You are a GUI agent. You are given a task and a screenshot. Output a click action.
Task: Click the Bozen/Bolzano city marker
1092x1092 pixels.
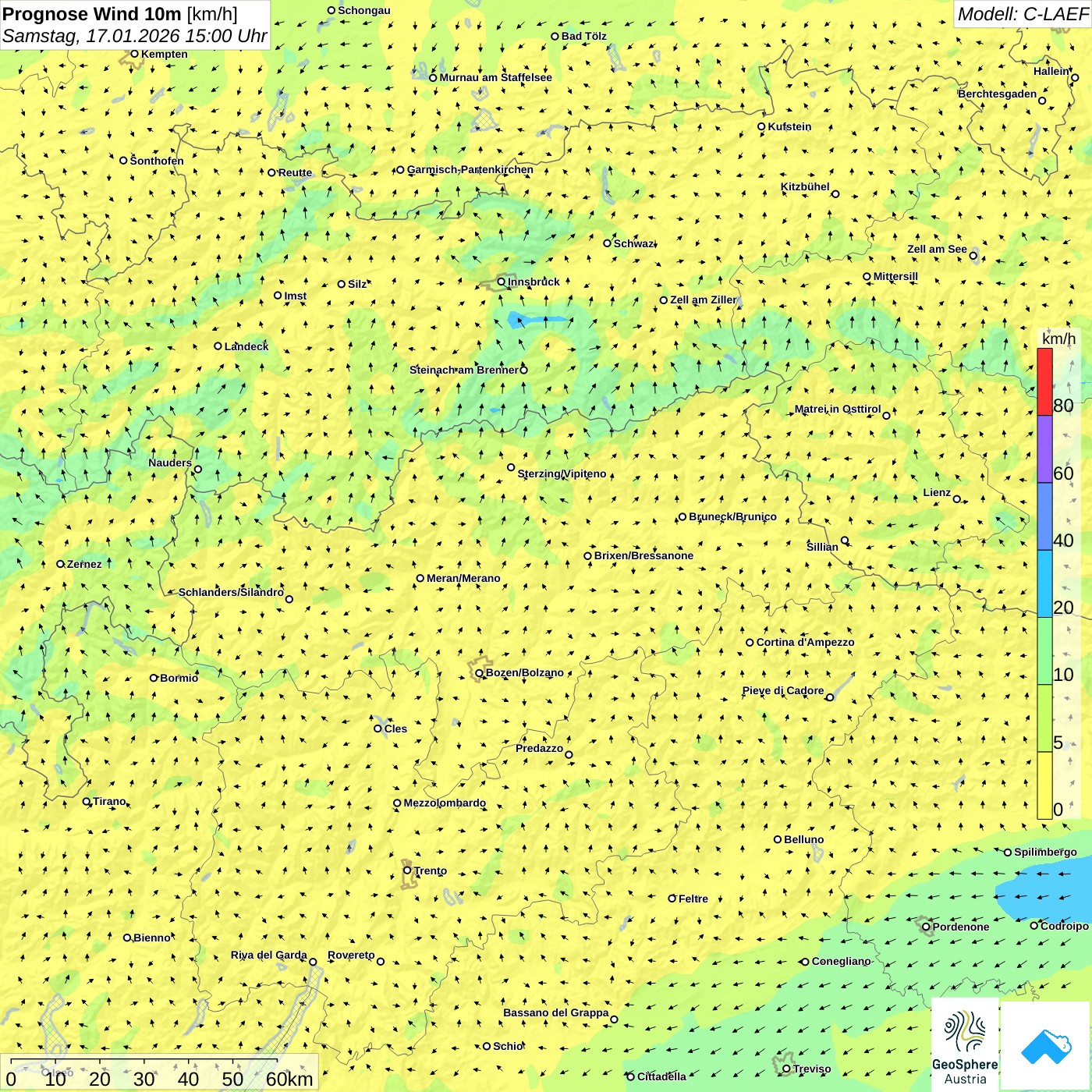[x=480, y=672]
